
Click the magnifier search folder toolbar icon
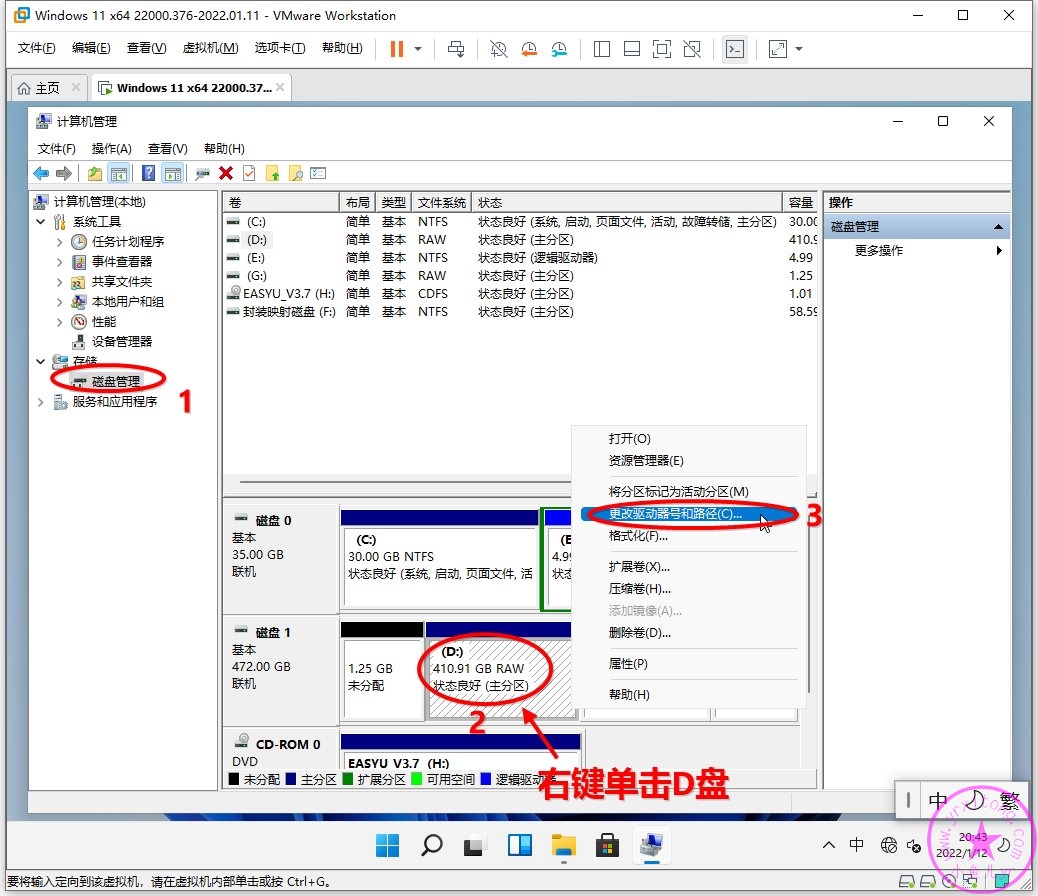296,174
